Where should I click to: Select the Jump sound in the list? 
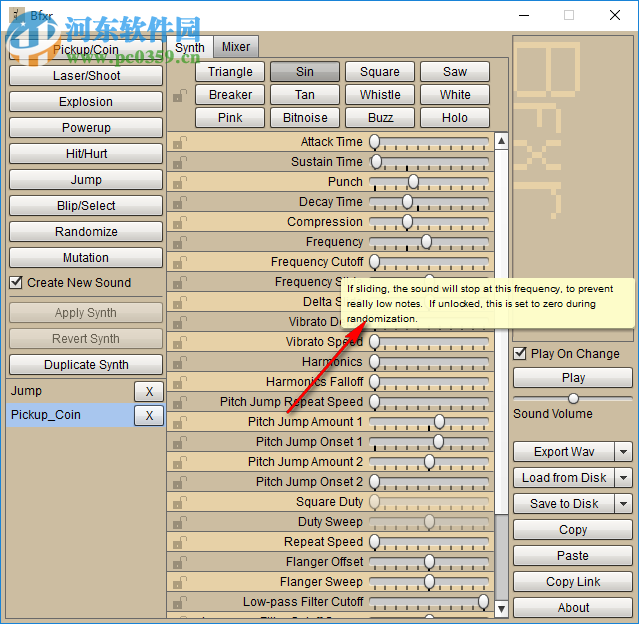tap(70, 391)
